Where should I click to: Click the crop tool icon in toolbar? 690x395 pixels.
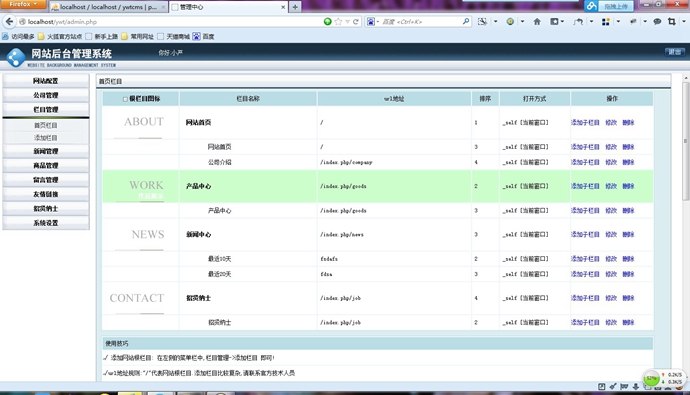click(672, 22)
